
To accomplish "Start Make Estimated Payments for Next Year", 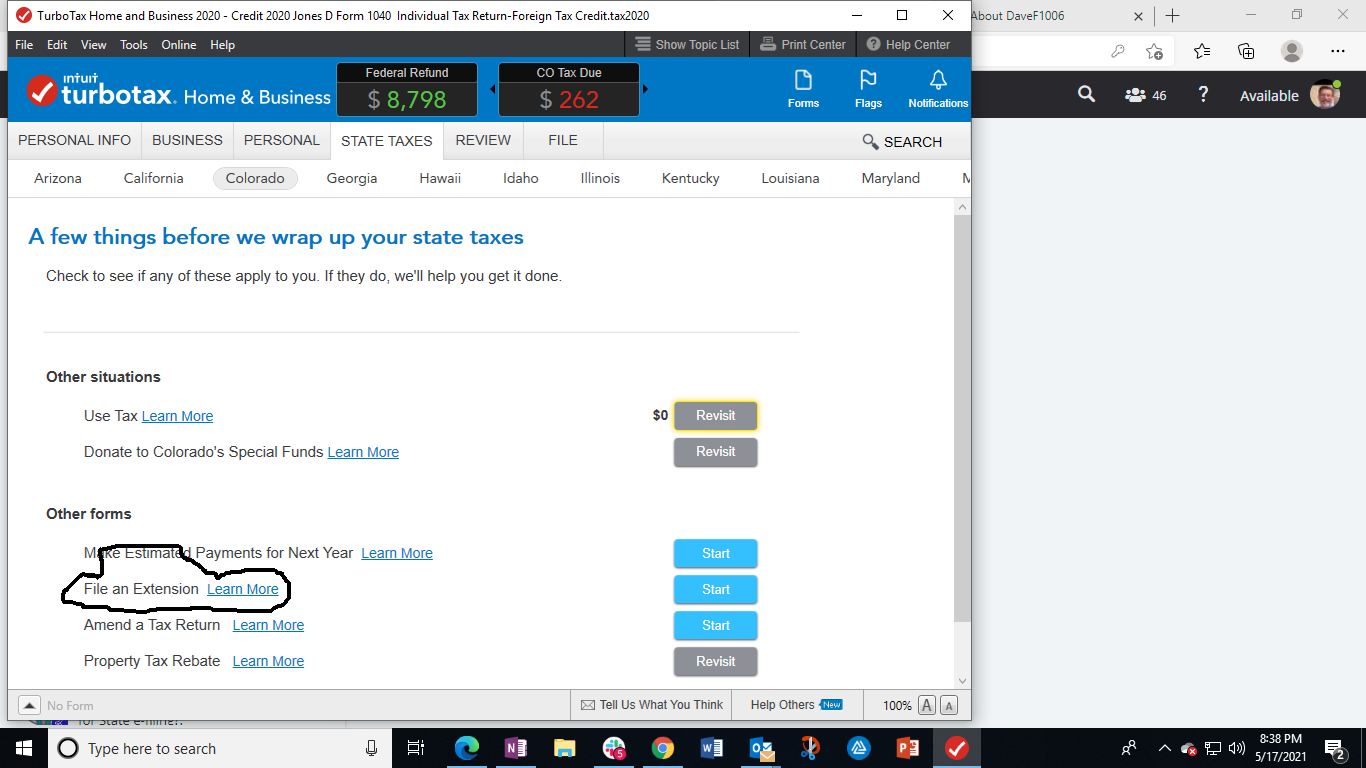I will pyautogui.click(x=716, y=554).
